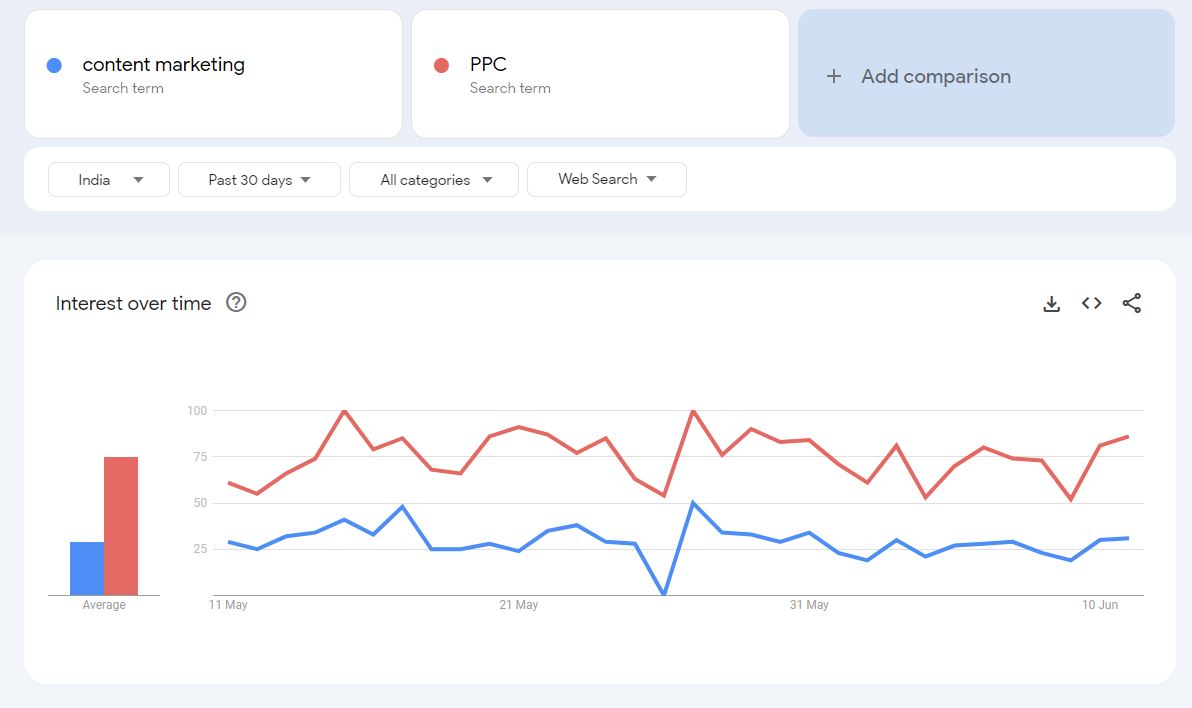The width and height of the screenshot is (1192, 708).
Task: Open the Past 30 days time range dropdown
Action: (x=258, y=179)
